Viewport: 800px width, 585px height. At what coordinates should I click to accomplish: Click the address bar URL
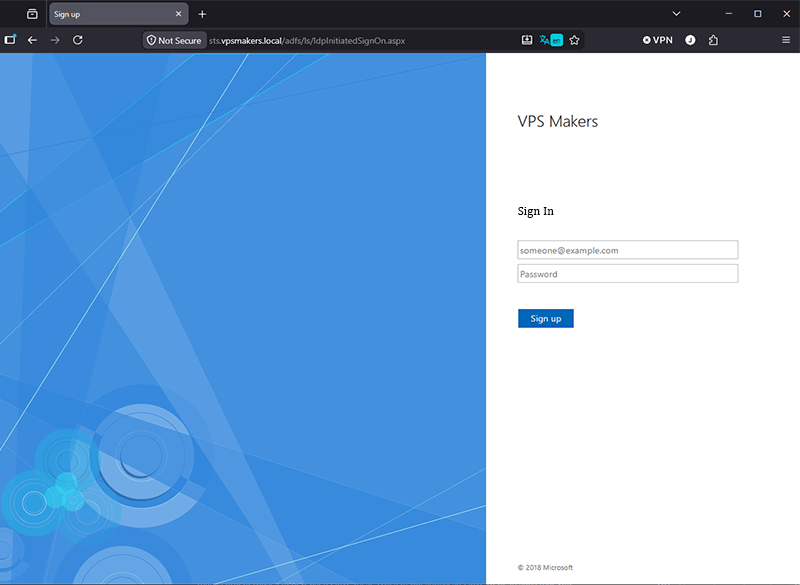[x=307, y=41]
